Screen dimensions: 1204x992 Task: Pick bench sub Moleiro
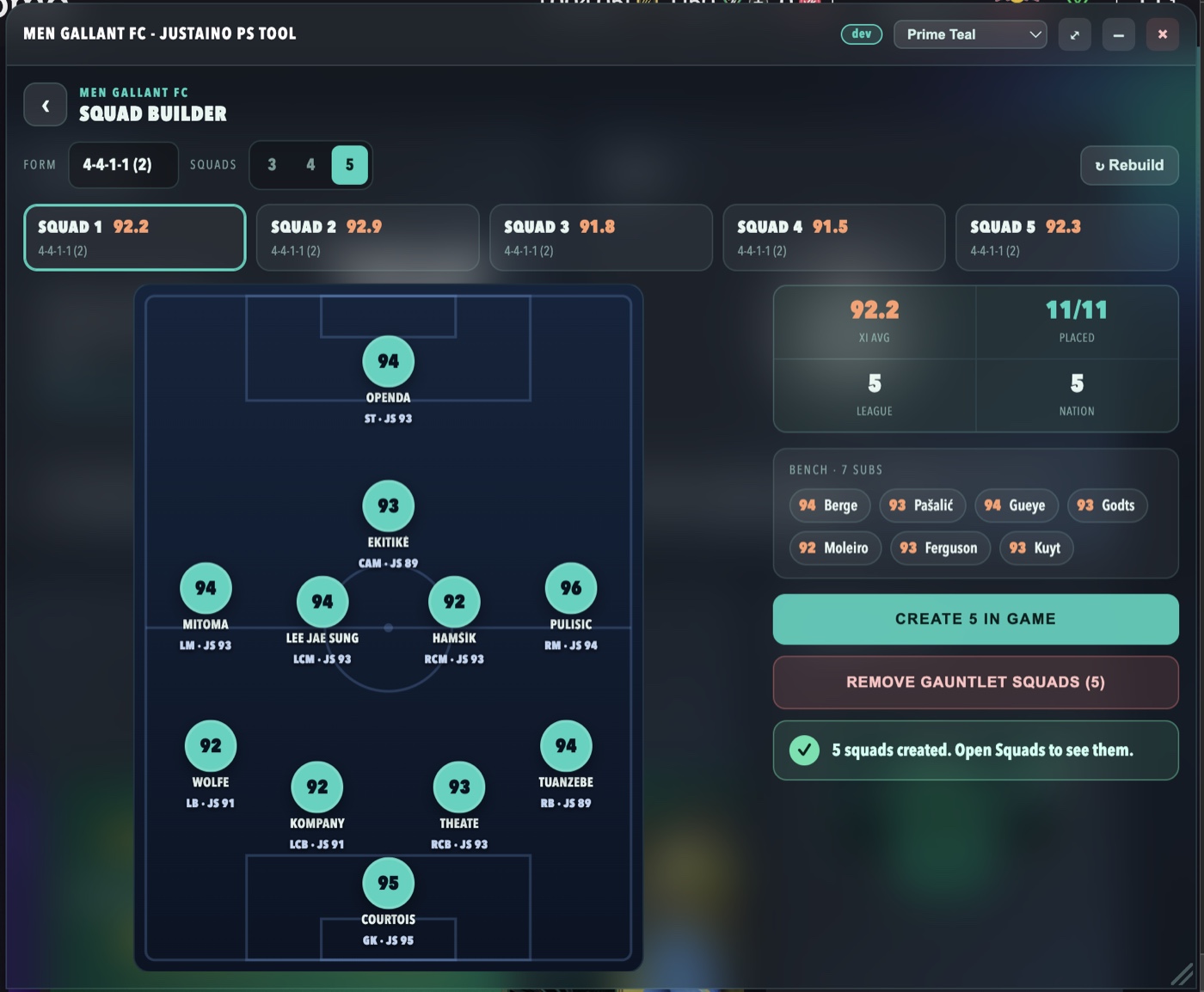(x=834, y=548)
